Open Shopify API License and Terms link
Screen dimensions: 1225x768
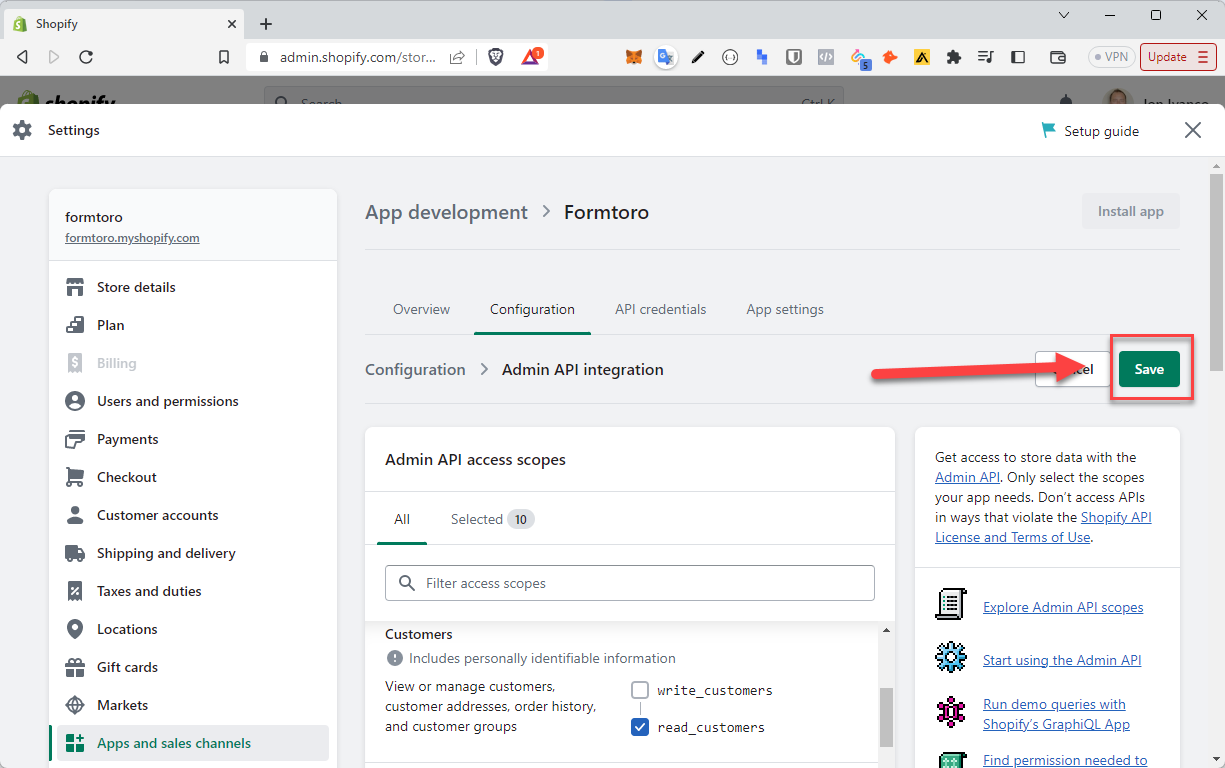[x=1043, y=527]
